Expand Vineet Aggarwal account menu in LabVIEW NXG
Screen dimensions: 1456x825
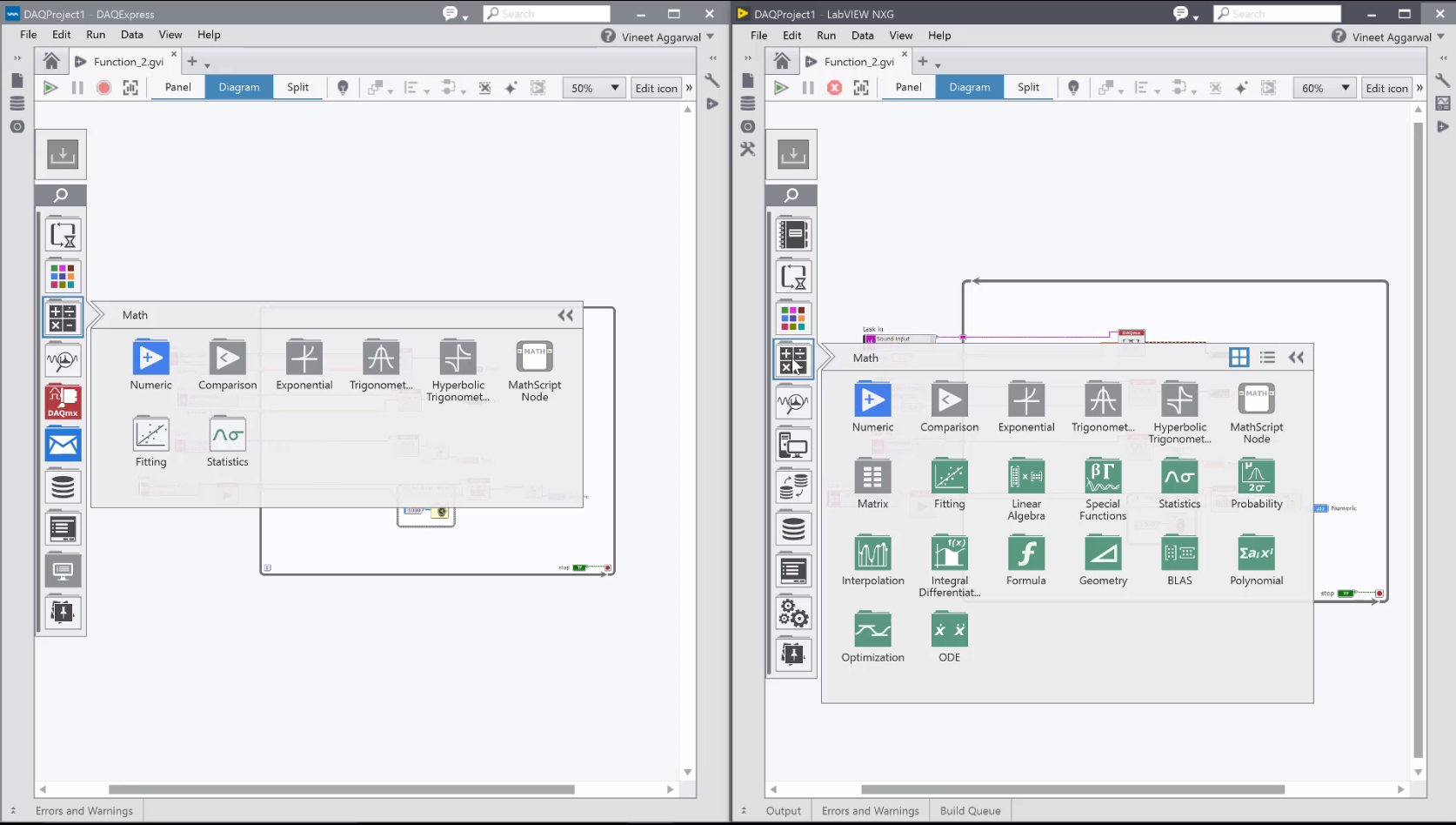(x=1440, y=37)
